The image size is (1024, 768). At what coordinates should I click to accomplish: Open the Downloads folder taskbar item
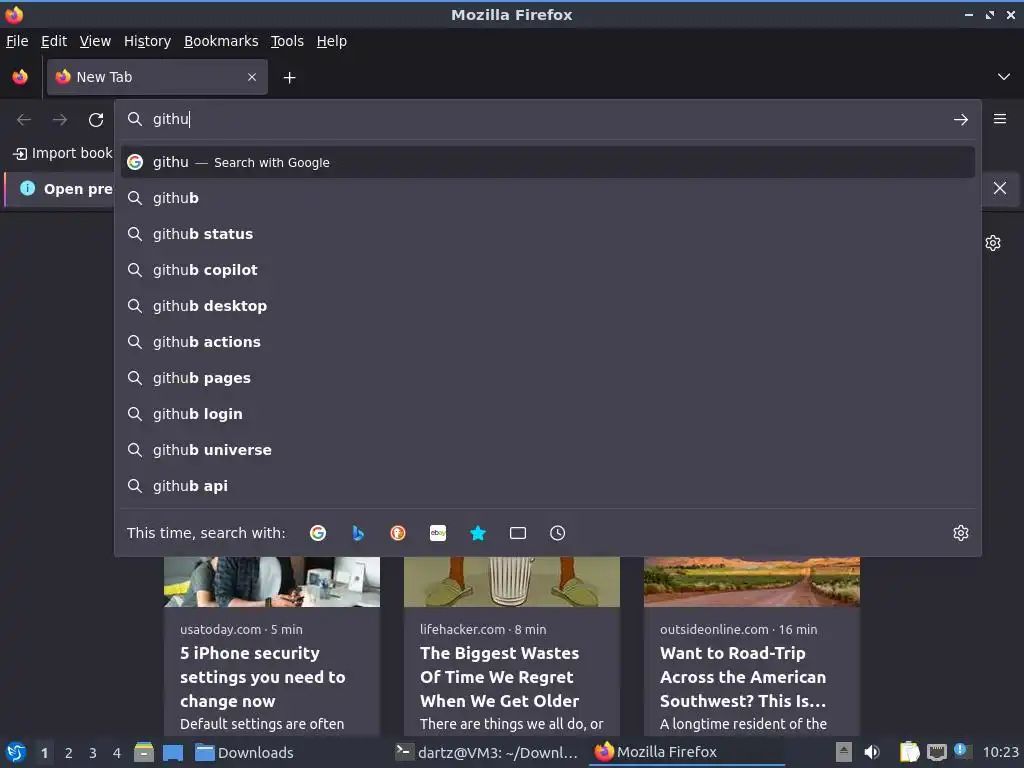pyautogui.click(x=244, y=752)
